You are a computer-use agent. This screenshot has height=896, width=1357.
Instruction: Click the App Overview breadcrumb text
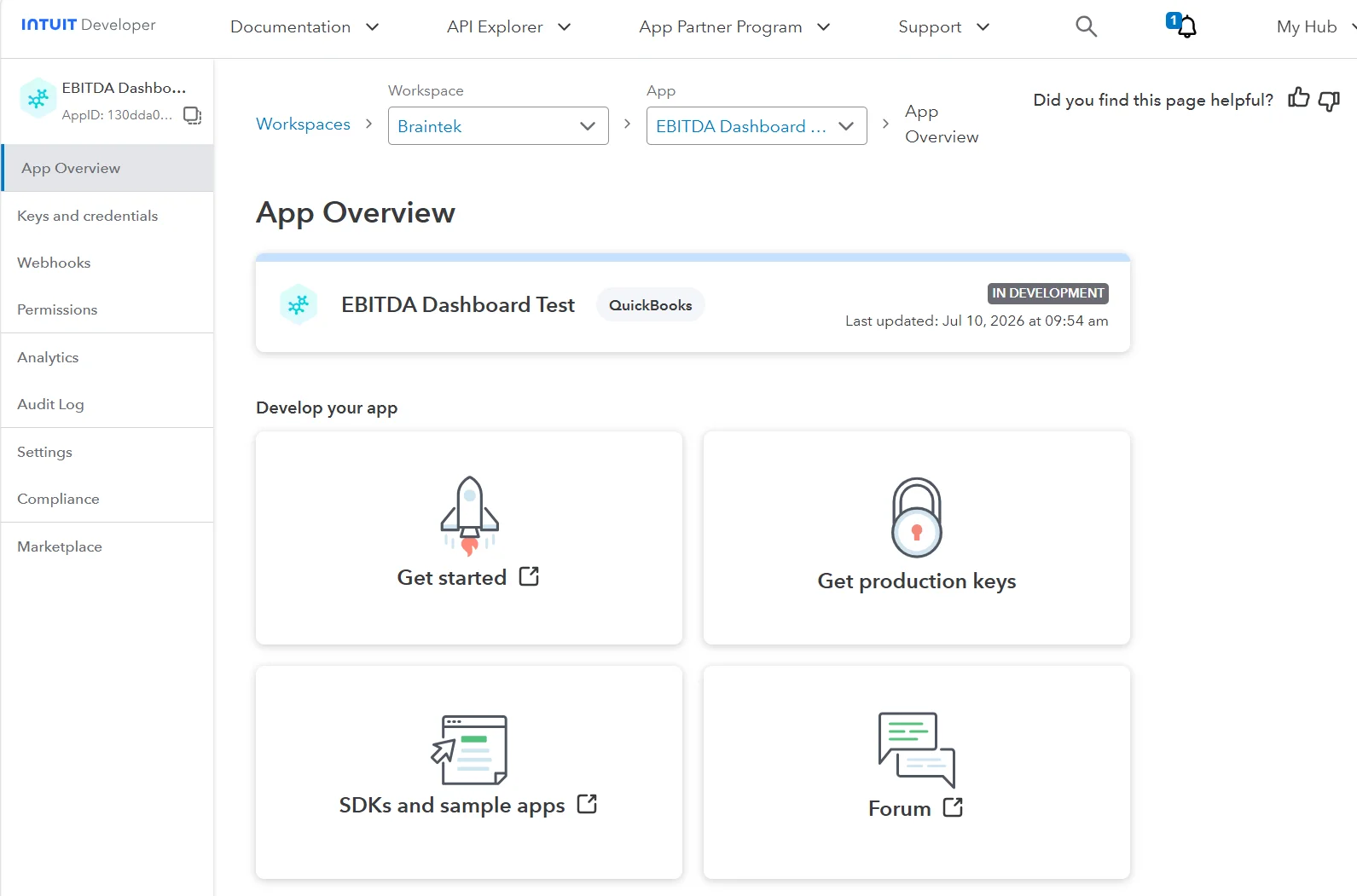942,124
